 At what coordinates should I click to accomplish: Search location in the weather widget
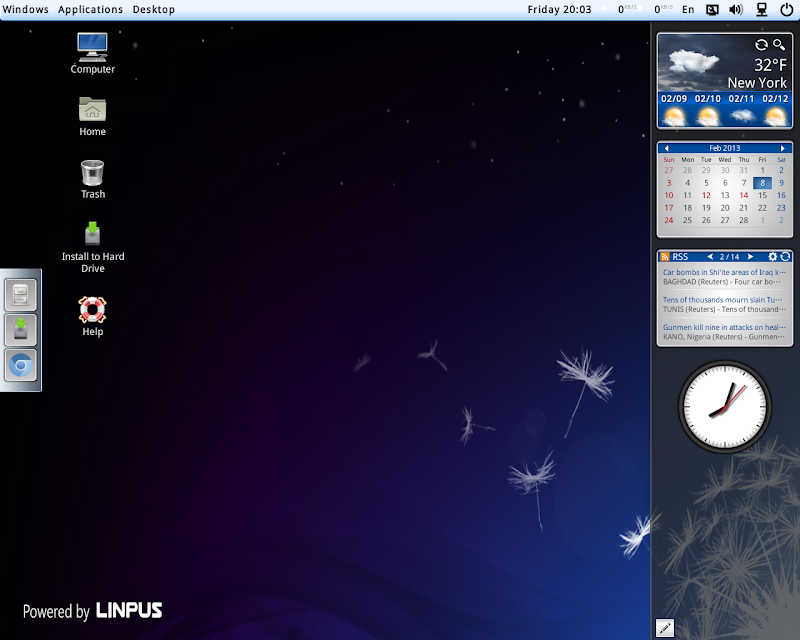pos(779,45)
